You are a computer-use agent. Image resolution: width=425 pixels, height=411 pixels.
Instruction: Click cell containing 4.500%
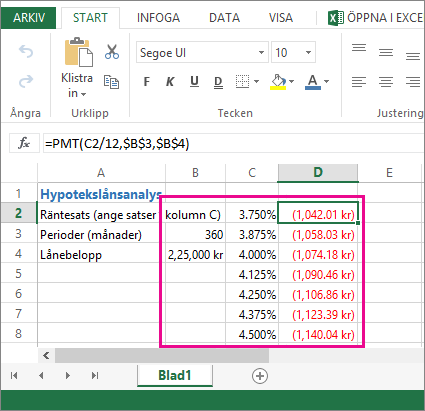[252, 334]
